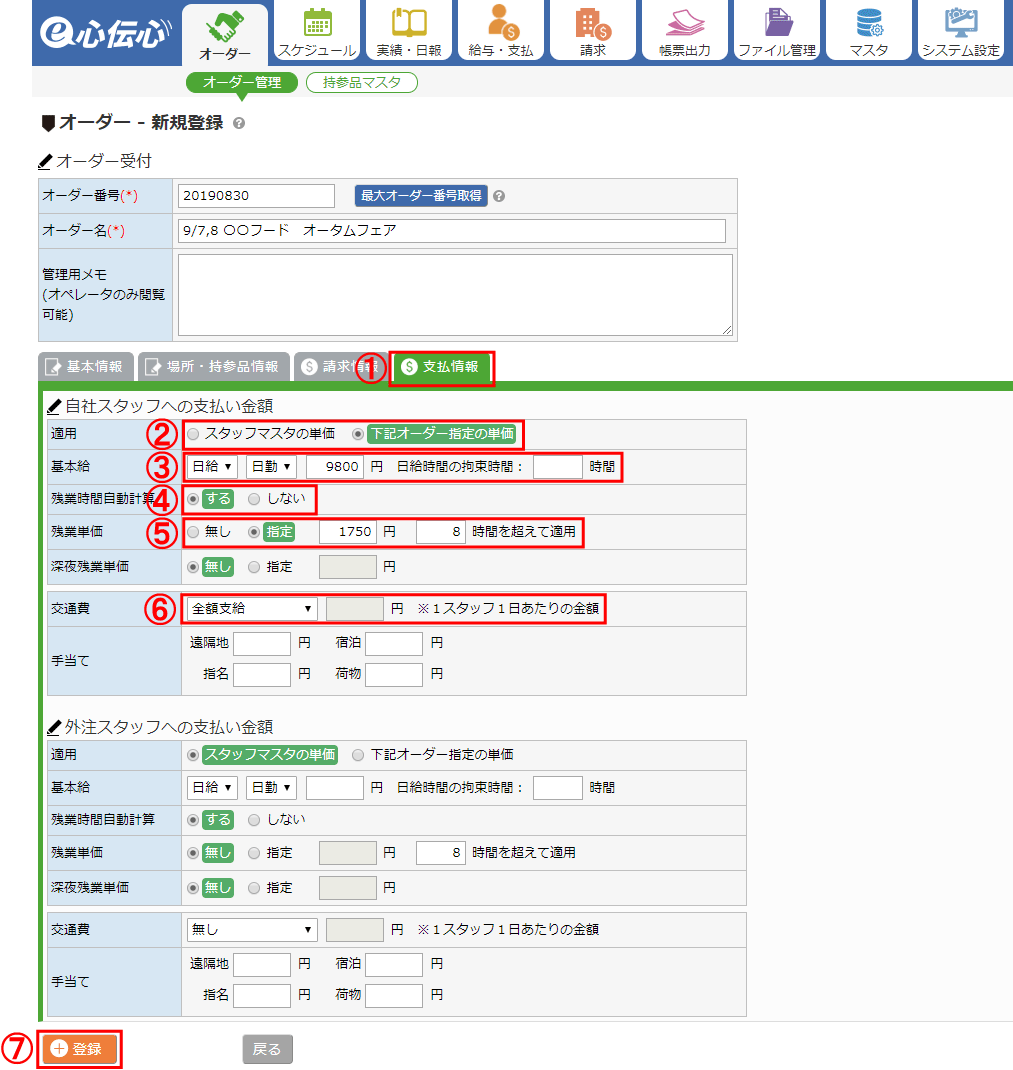Click the 戻る button
1013x1070 pixels.
click(x=268, y=1049)
